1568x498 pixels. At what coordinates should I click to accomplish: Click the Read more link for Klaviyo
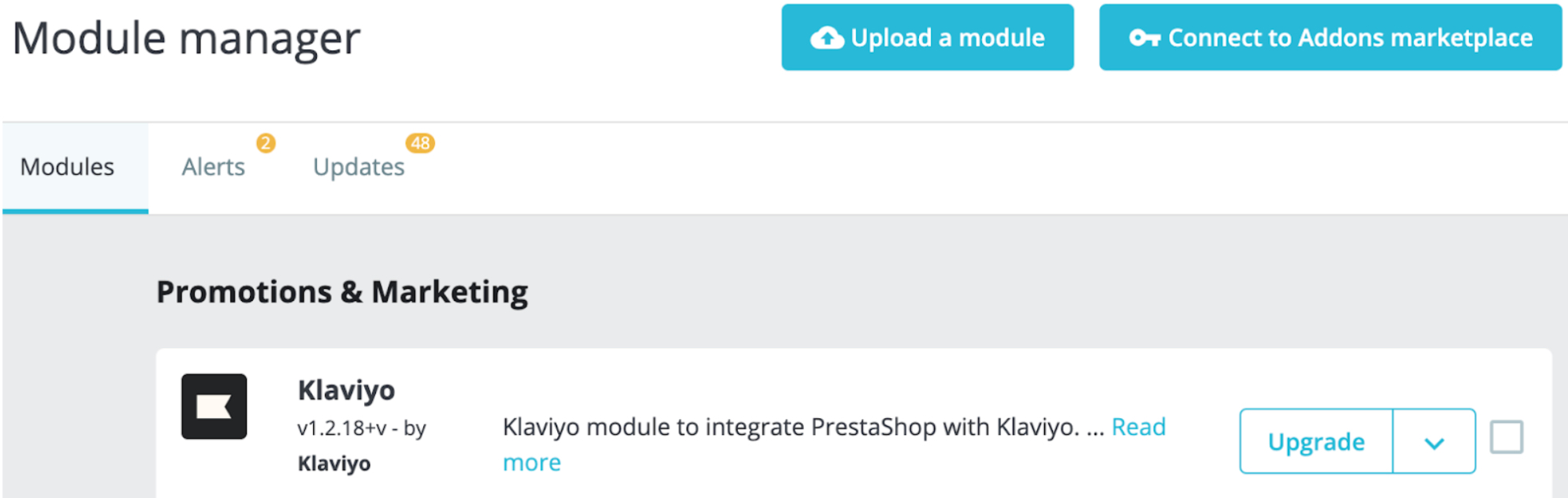1138,427
